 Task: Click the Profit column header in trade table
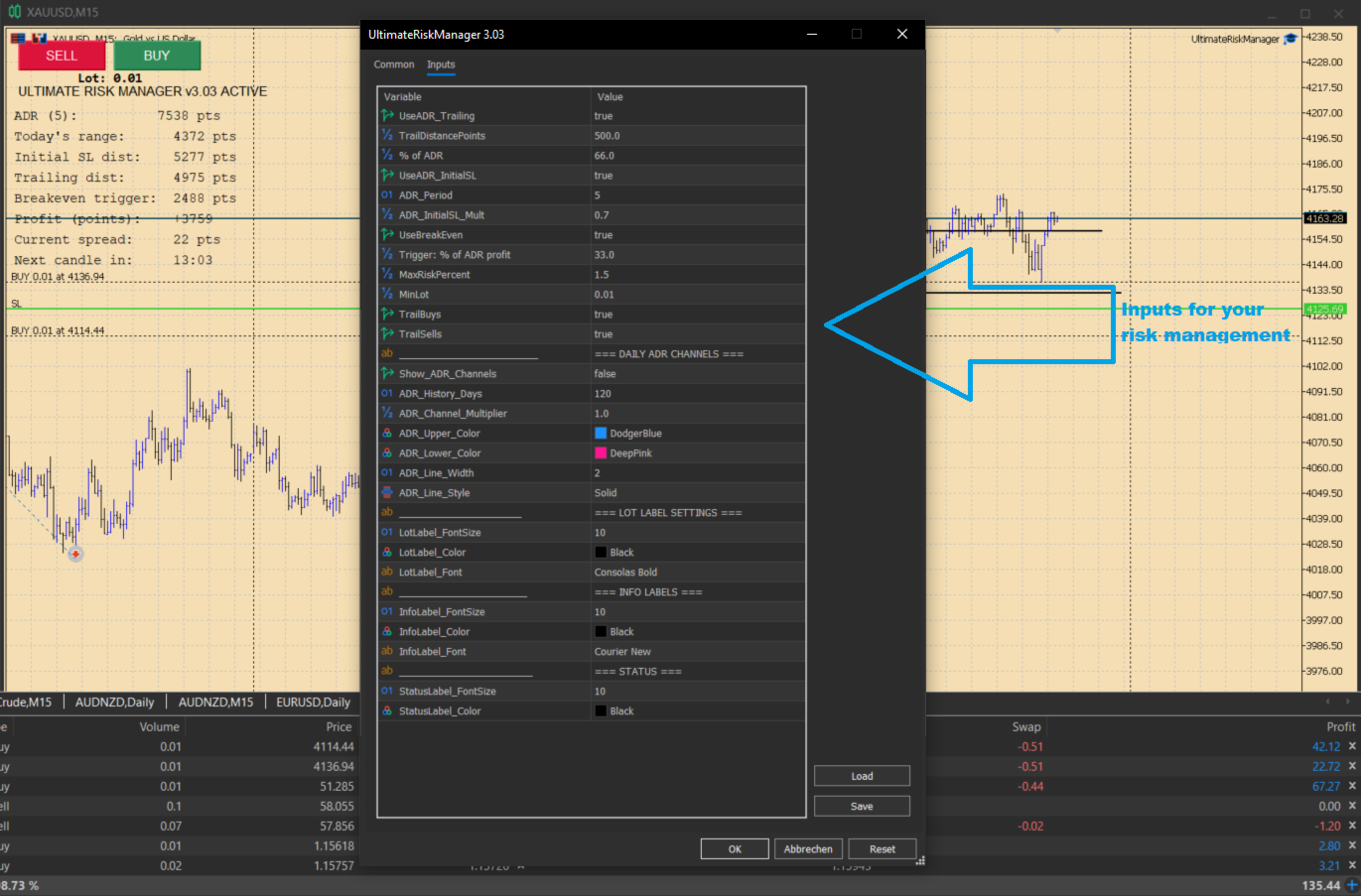point(1340,727)
